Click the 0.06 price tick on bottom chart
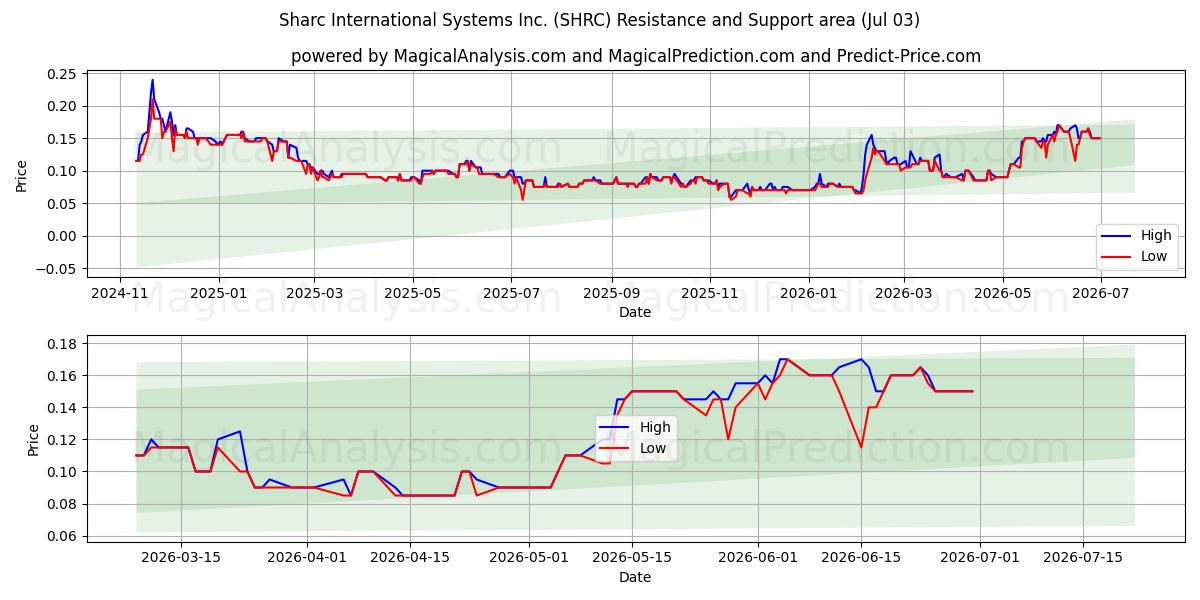 tap(62, 536)
